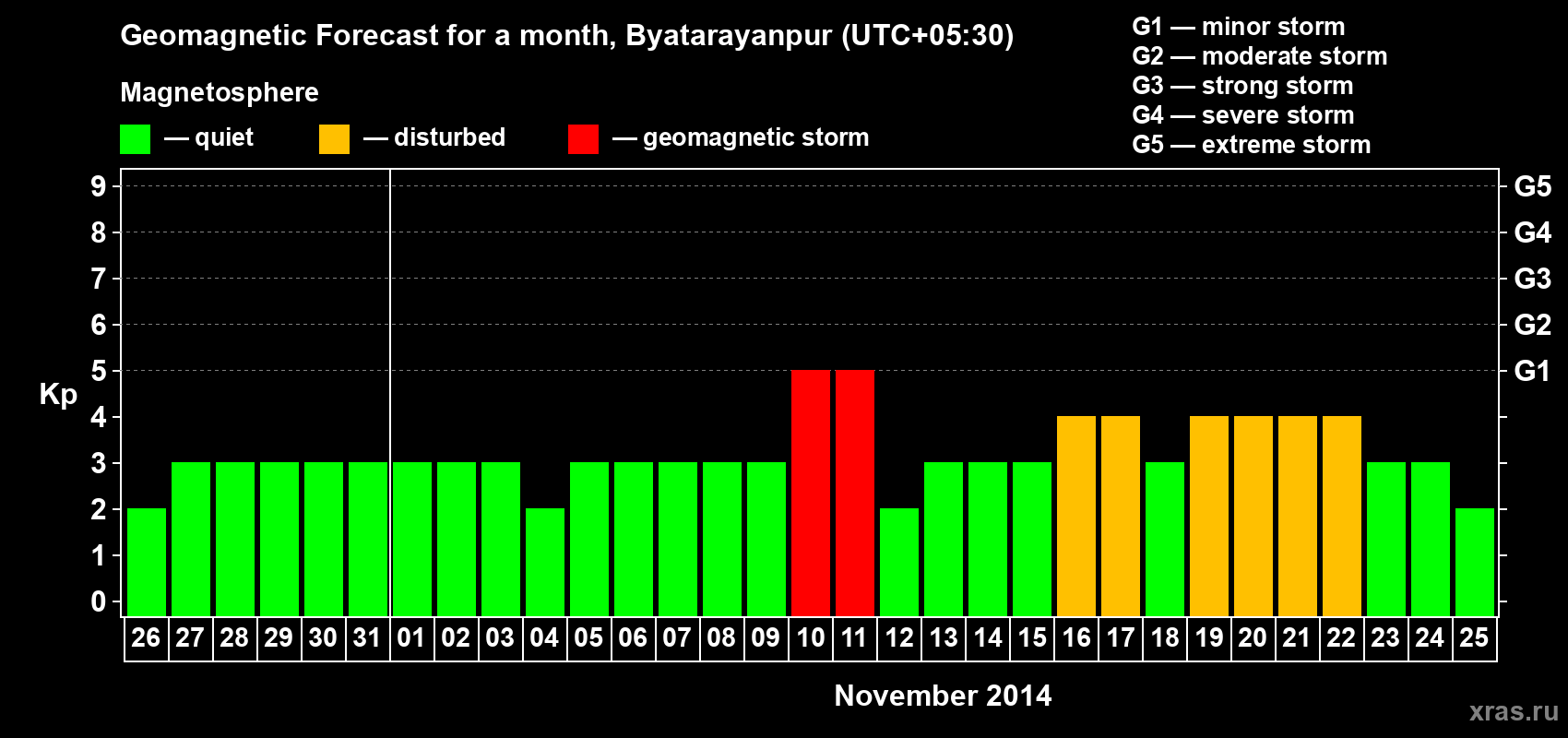Click date cell 15 on the axis

(1031, 638)
